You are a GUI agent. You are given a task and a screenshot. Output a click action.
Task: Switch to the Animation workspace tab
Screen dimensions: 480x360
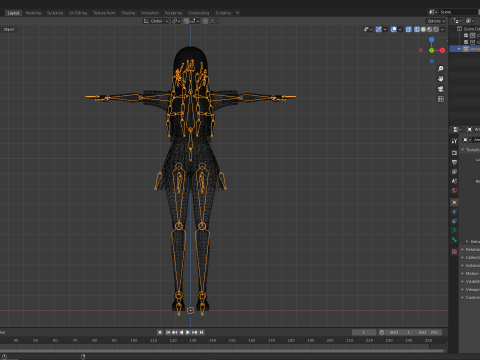pos(150,13)
